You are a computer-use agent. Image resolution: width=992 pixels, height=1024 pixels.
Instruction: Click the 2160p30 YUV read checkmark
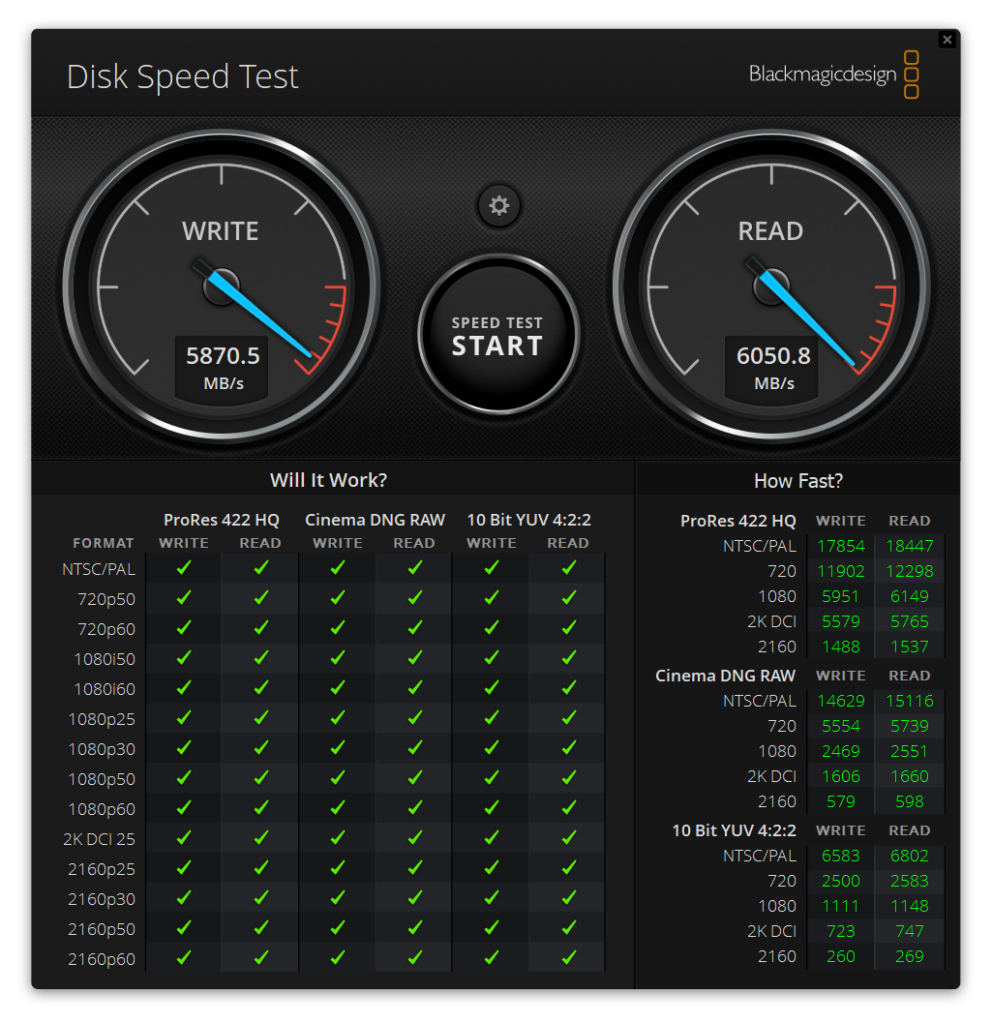coord(569,898)
